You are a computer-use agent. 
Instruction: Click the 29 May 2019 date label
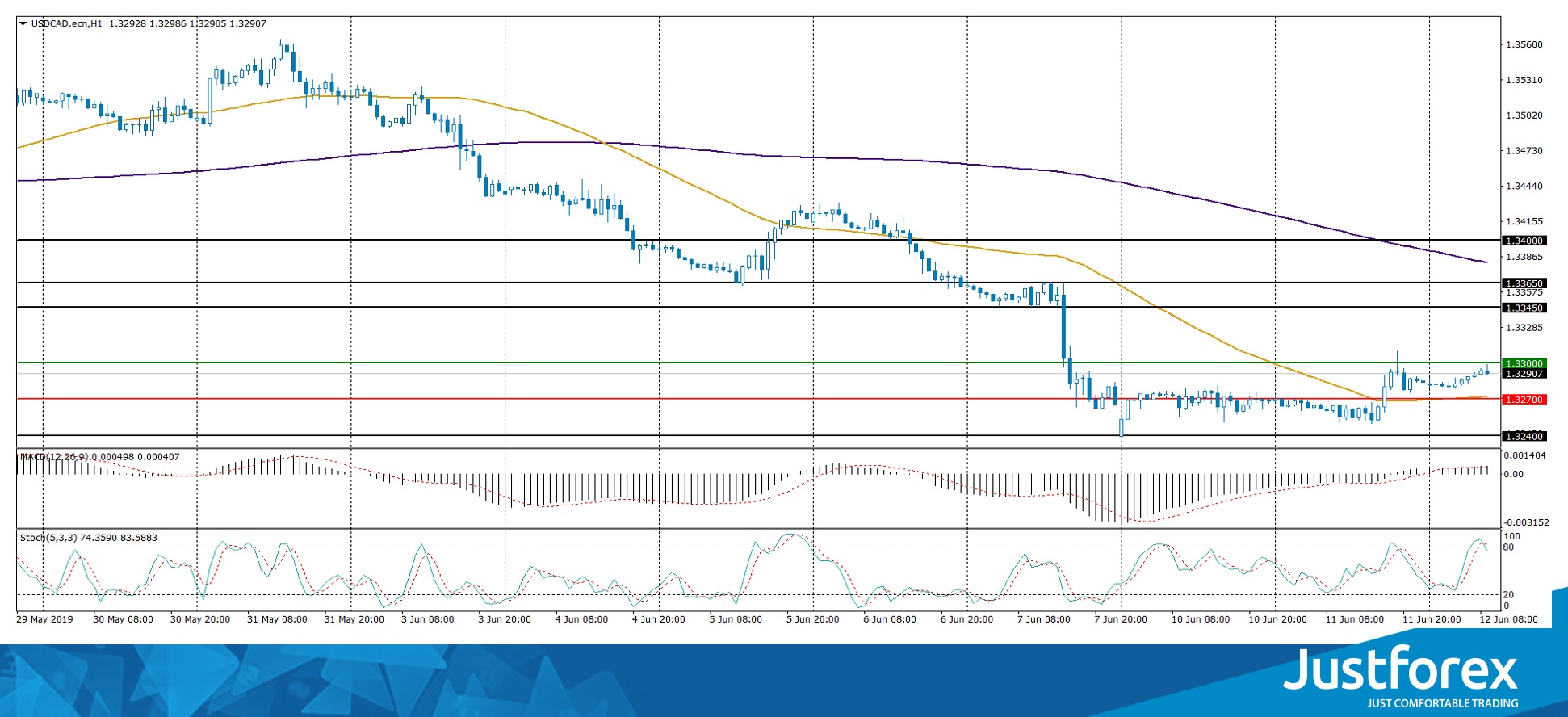pos(44,620)
